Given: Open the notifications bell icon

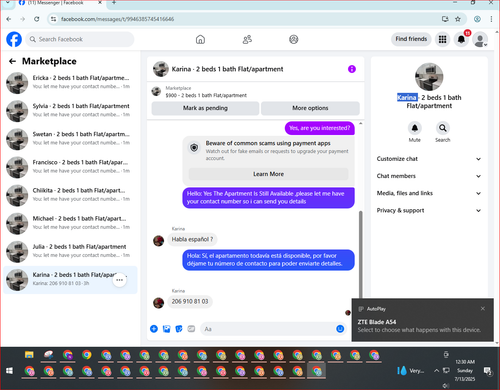Looking at the screenshot, I should tap(461, 39).
